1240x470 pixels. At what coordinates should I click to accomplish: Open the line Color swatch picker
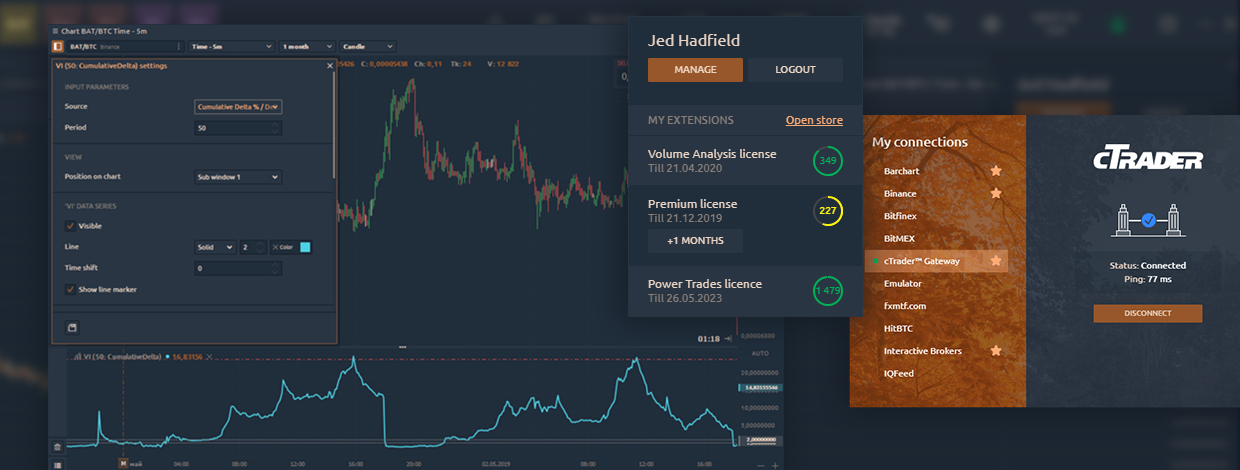point(305,247)
